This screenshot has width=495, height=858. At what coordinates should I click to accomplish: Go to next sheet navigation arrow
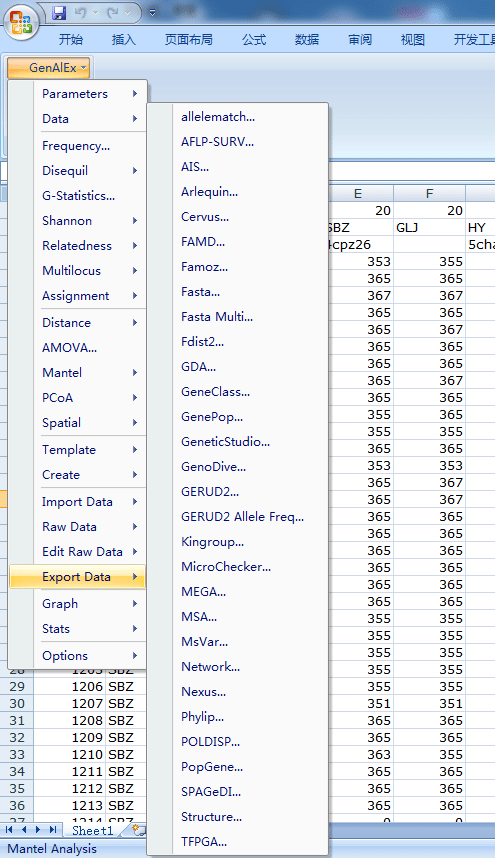pyautogui.click(x=38, y=830)
